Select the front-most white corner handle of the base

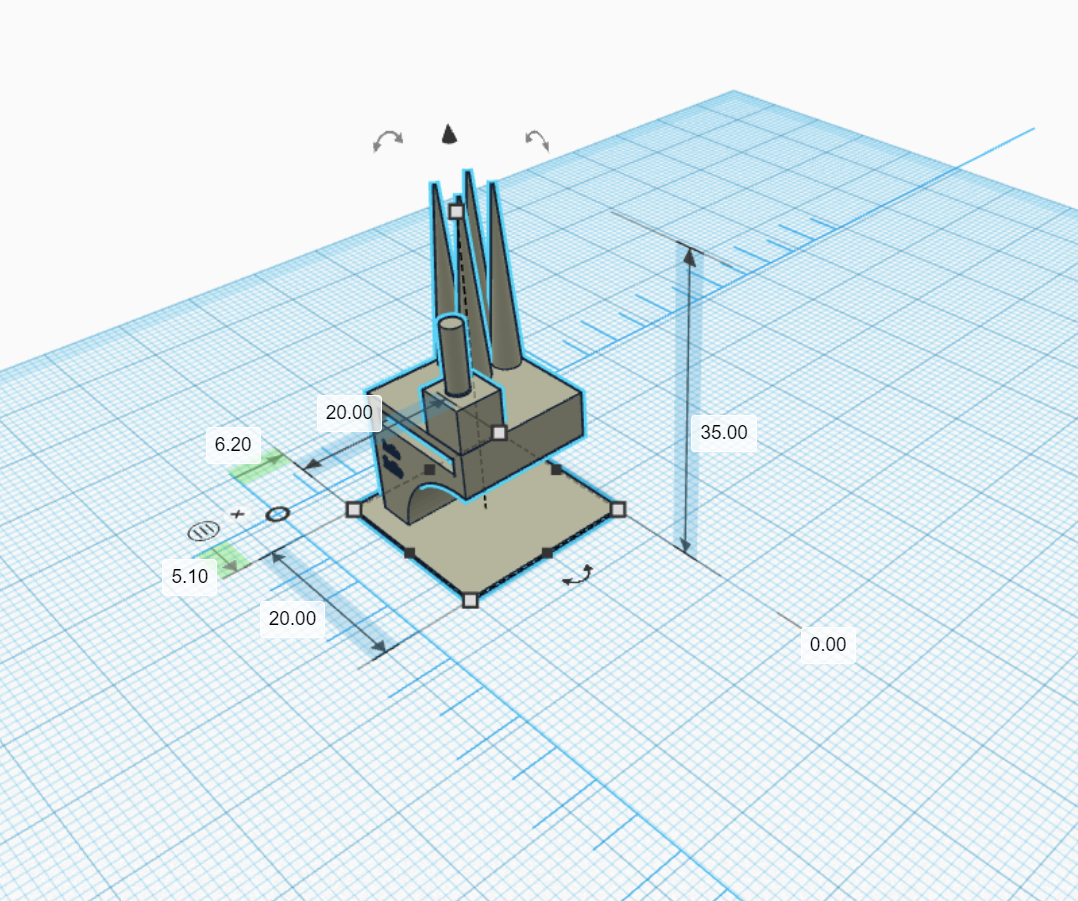click(470, 601)
